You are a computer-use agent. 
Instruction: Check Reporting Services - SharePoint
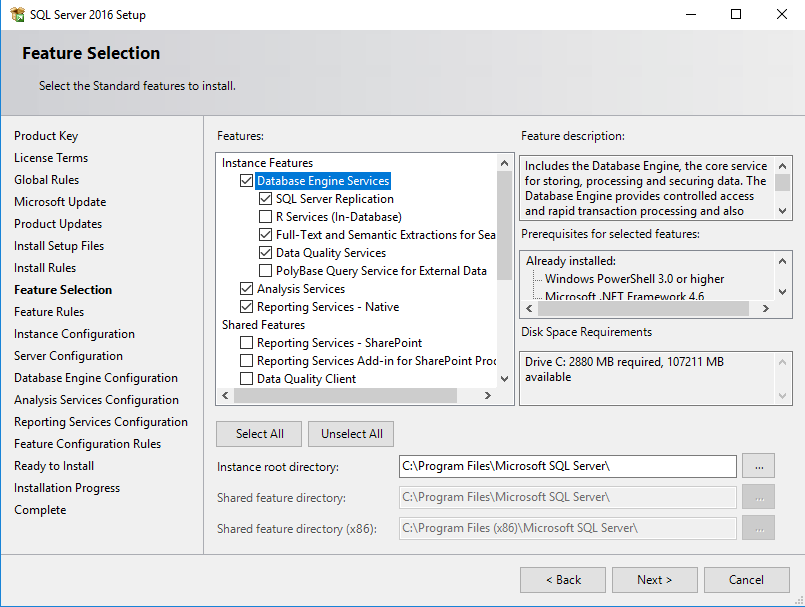[x=246, y=343]
